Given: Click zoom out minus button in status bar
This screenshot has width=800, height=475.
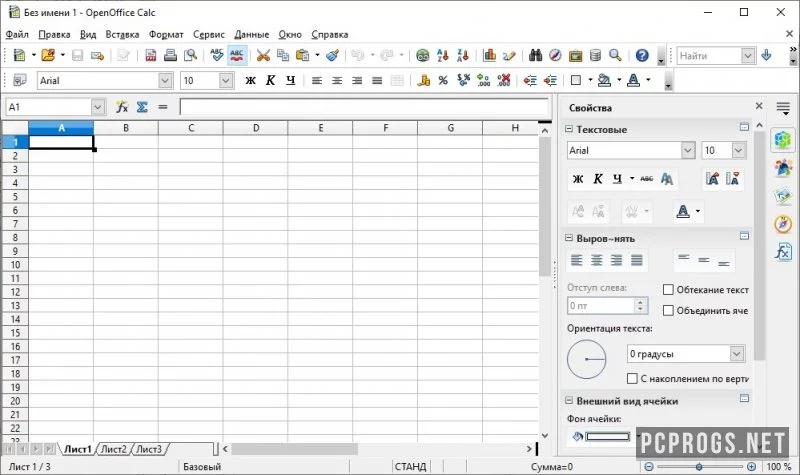Looking at the screenshot, I should point(649,466).
